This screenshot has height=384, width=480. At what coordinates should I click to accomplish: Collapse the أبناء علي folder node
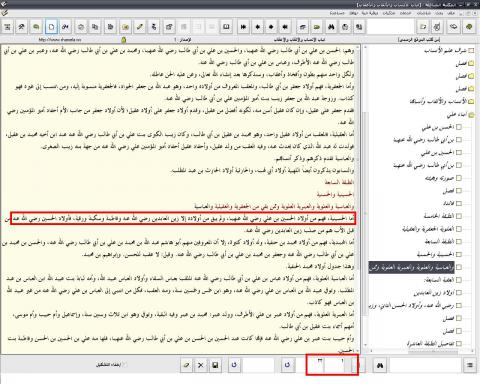tap(471, 115)
